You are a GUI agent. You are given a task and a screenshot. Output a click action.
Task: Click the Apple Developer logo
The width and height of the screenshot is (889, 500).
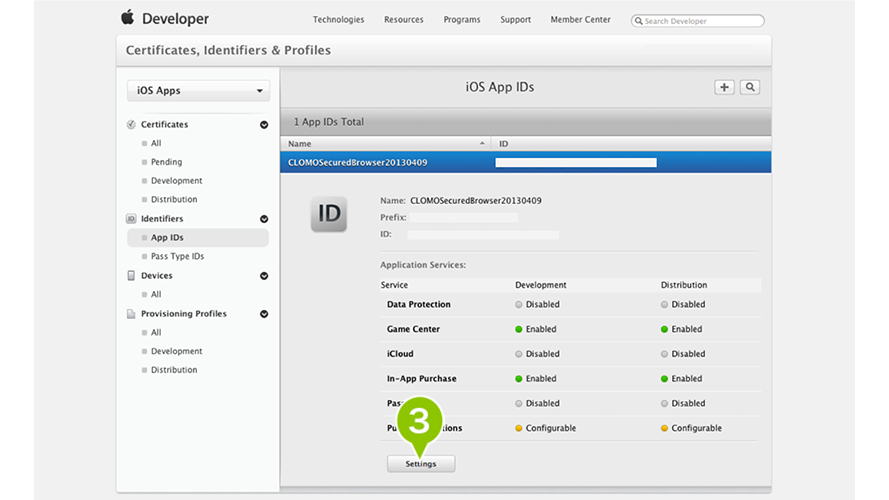pos(165,18)
